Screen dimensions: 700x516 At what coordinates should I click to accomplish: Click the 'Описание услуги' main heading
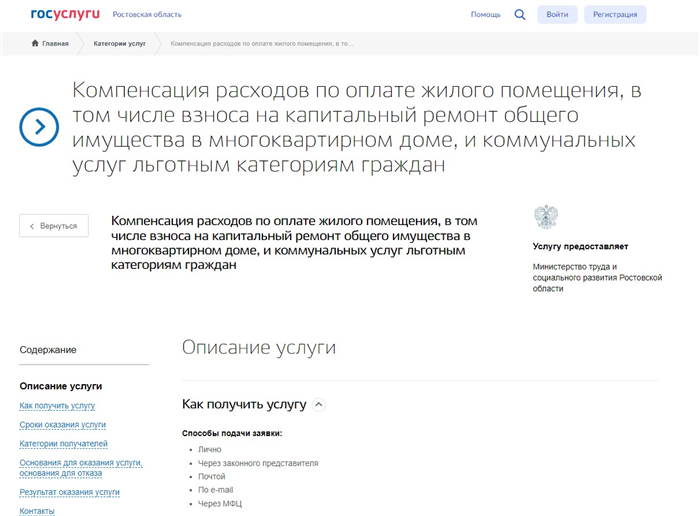pos(259,348)
